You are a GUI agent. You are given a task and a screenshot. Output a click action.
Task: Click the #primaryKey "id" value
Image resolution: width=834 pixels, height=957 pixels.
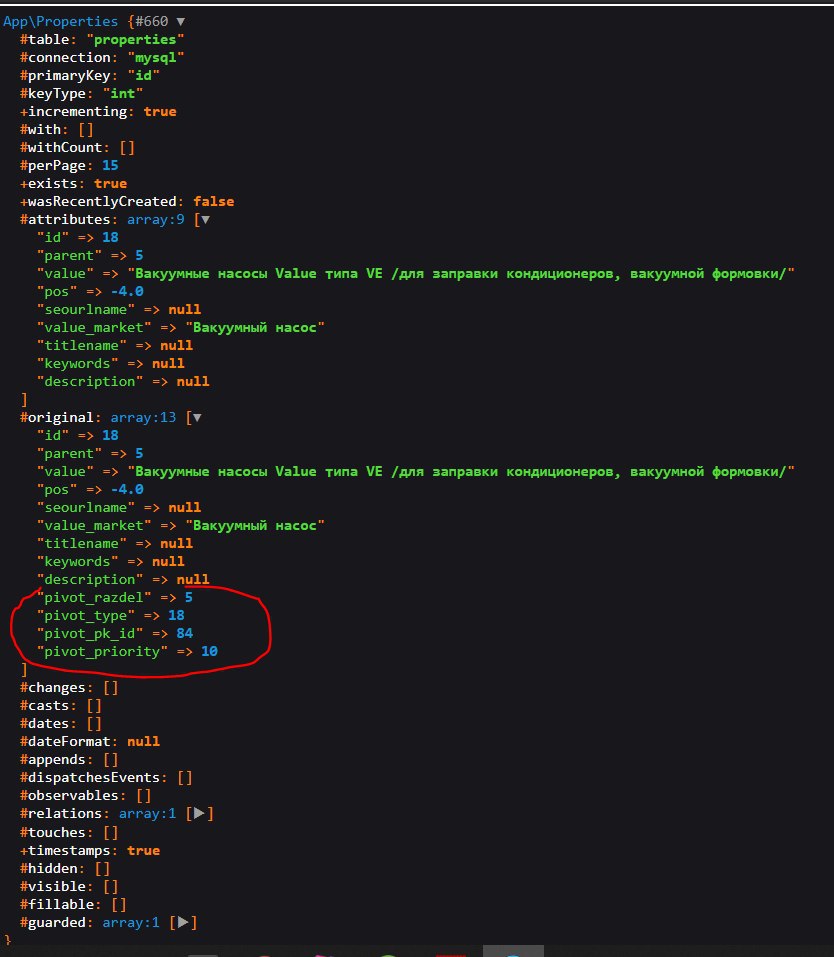(143, 76)
